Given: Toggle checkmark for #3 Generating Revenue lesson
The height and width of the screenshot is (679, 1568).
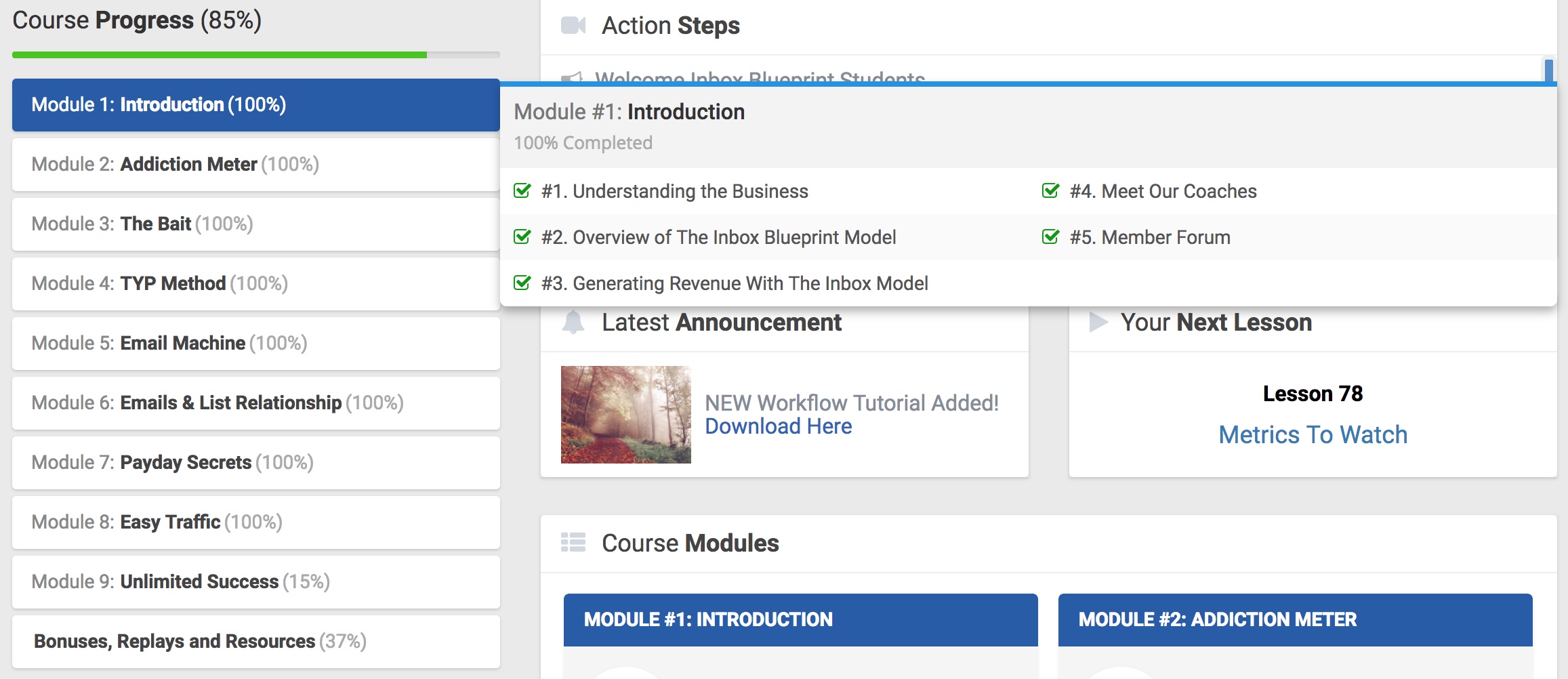Looking at the screenshot, I should tap(522, 283).
